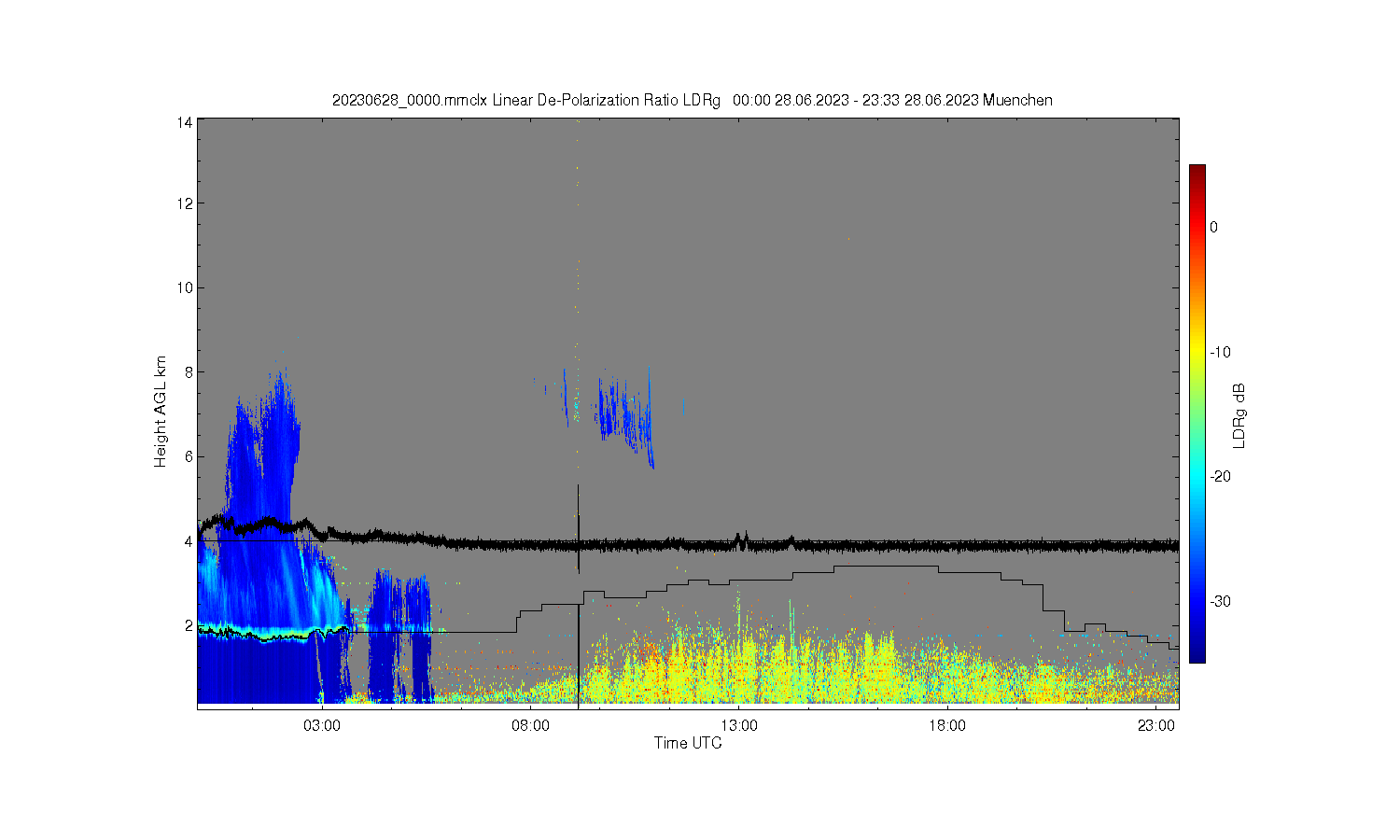Click the 03:00 time axis label
1400x840 pixels.
(x=323, y=725)
